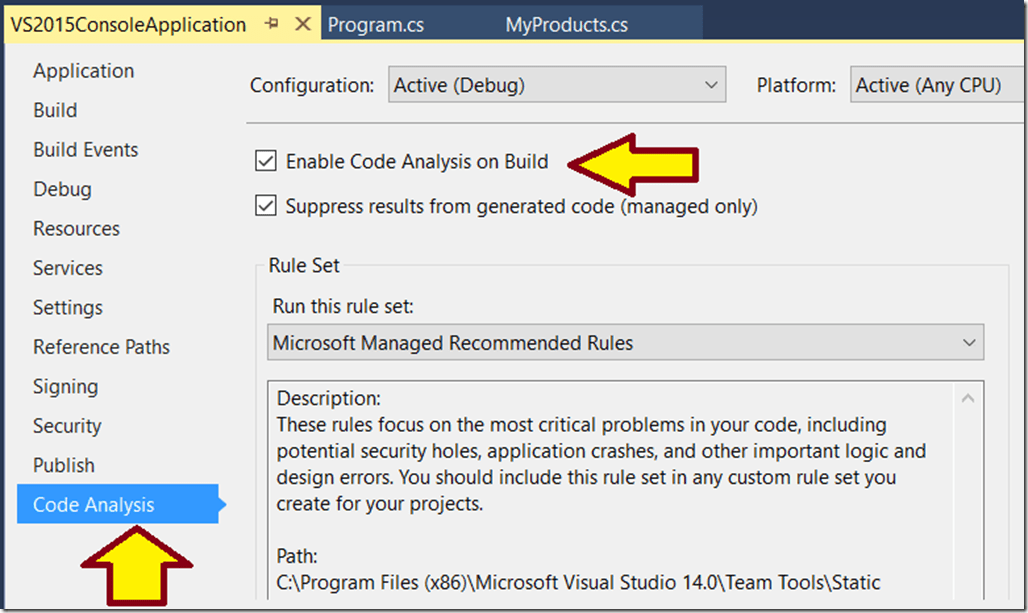This screenshot has width=1028, height=613.
Task: Show the Debug properties page
Action: point(62,189)
